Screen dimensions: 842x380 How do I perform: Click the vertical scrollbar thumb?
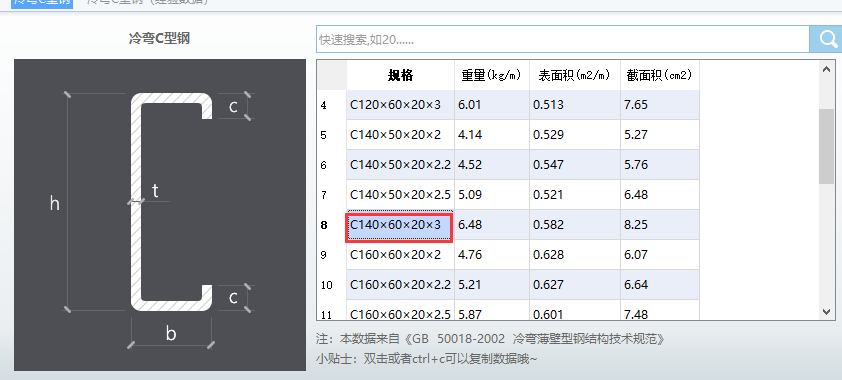826,147
